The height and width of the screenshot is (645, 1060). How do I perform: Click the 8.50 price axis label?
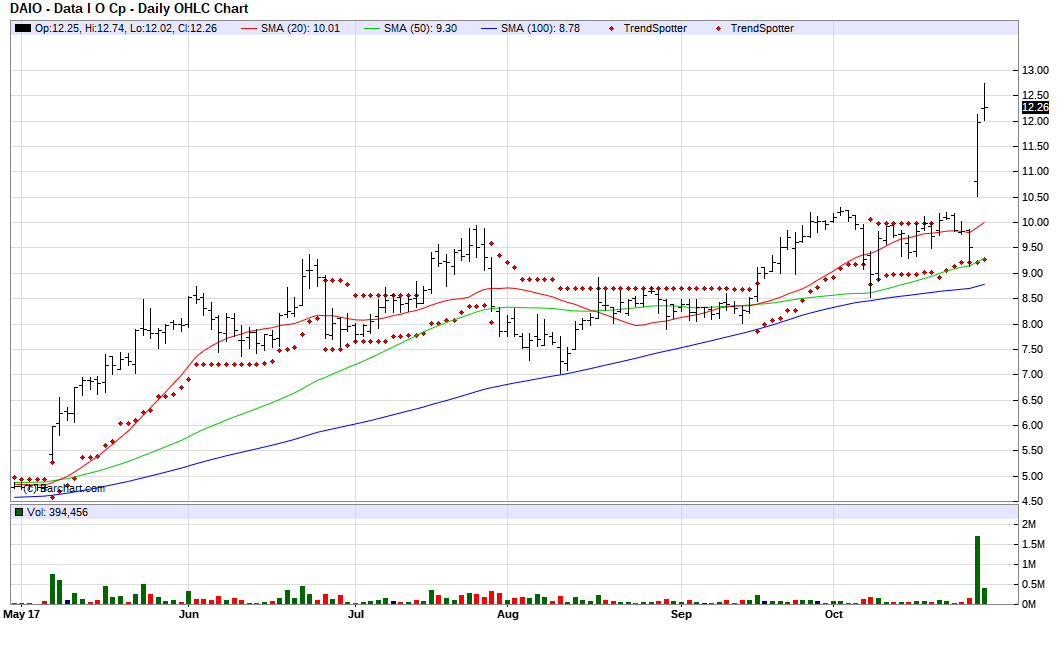coord(1035,299)
